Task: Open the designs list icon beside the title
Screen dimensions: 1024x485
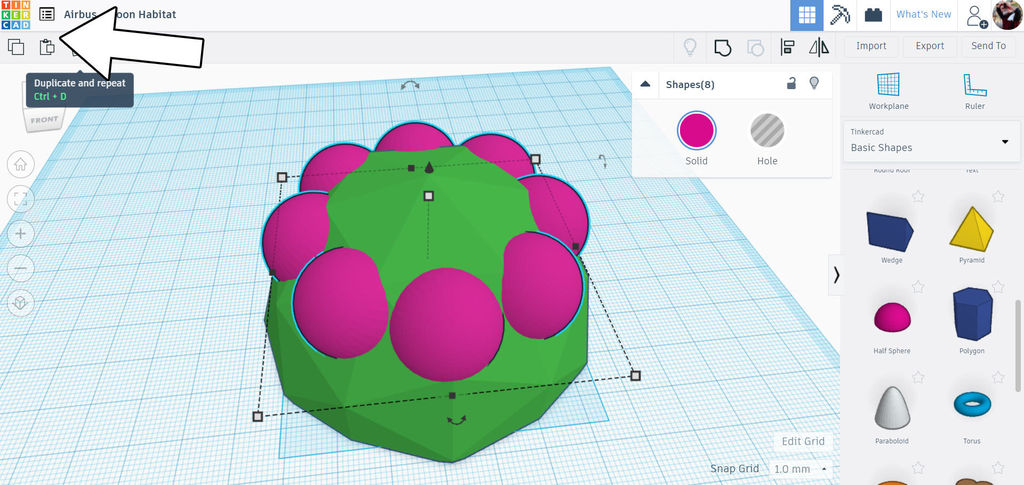Action: [x=46, y=14]
